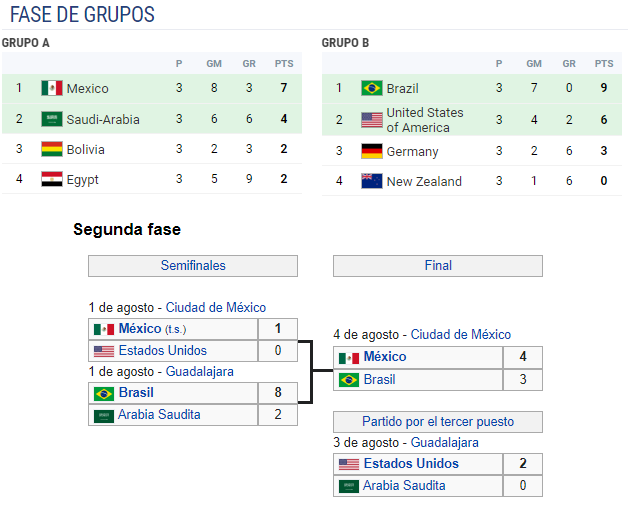Screen dimensions: 641x508
Task: Open the Final header link
Action: coord(438,265)
